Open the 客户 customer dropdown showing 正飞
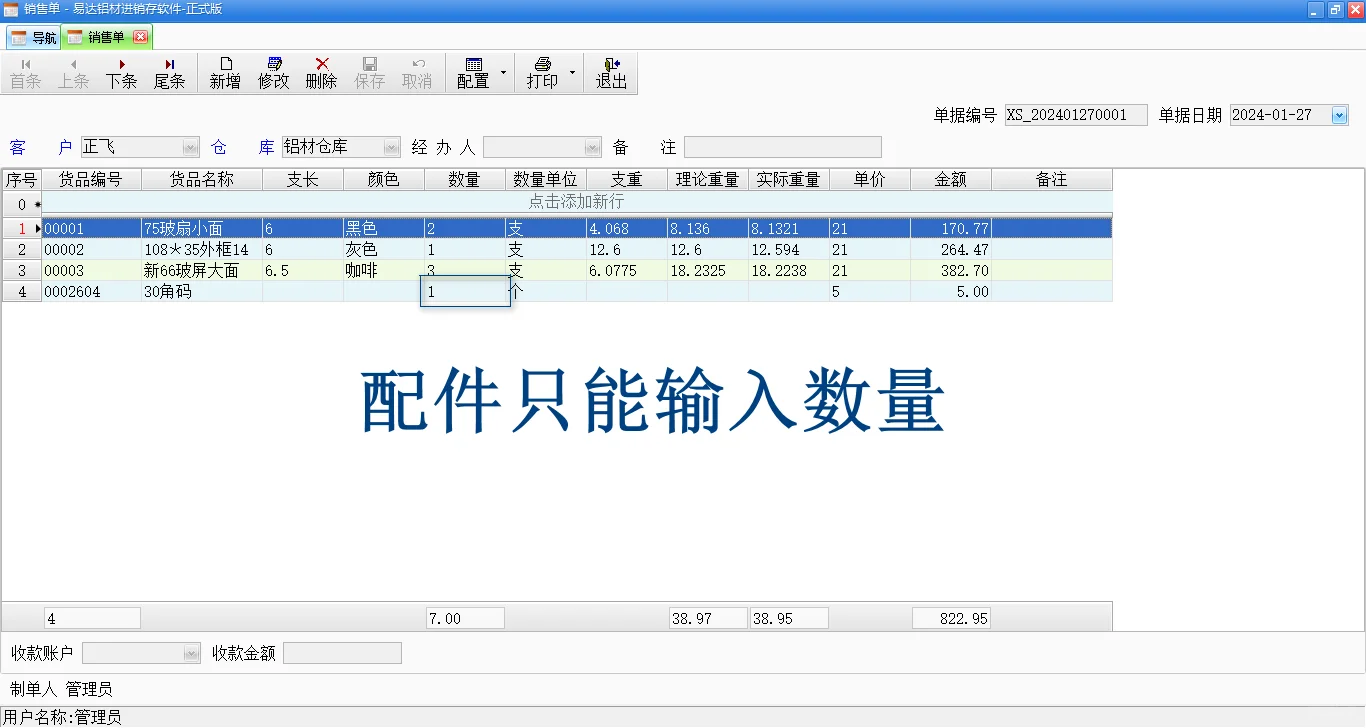 [x=190, y=146]
